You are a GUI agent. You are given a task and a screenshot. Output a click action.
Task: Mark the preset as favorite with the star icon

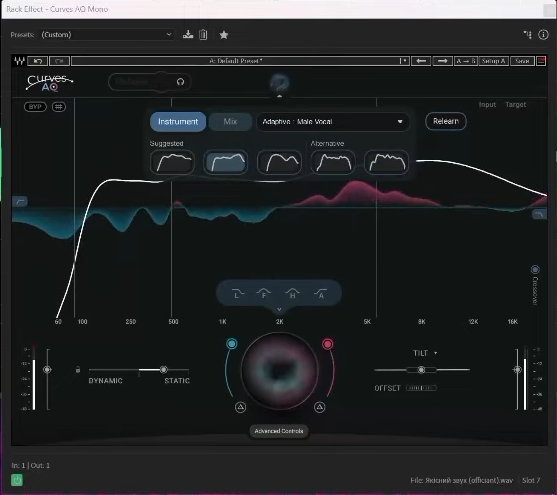click(x=224, y=35)
